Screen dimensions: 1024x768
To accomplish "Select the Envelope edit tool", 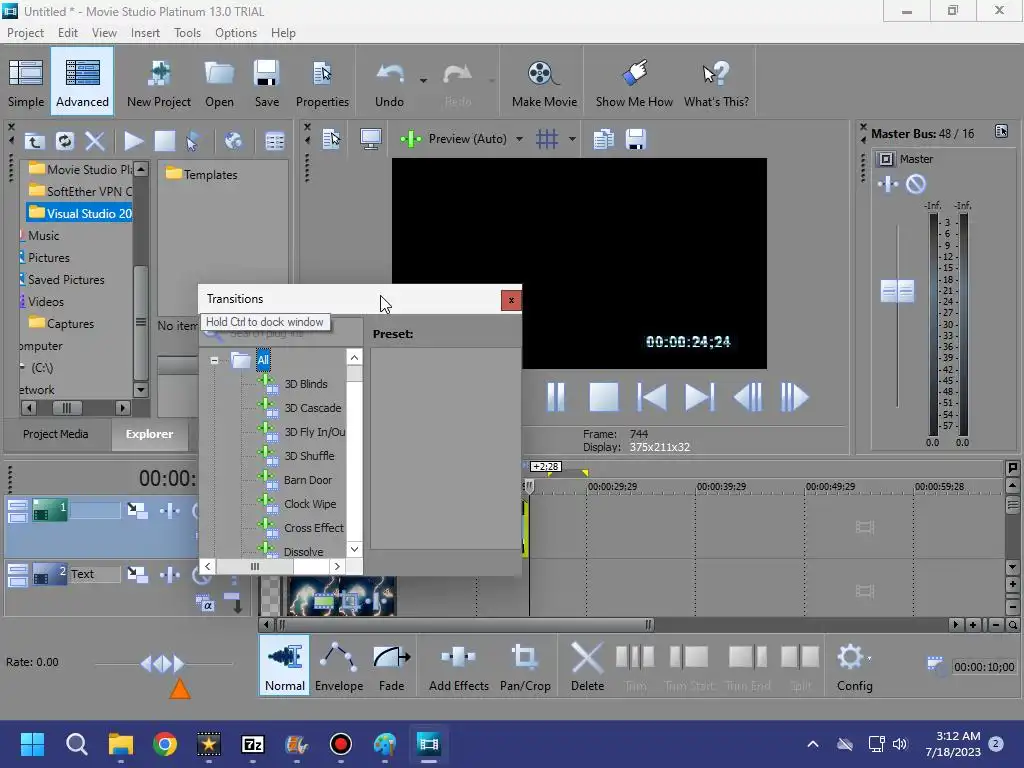I will (339, 667).
